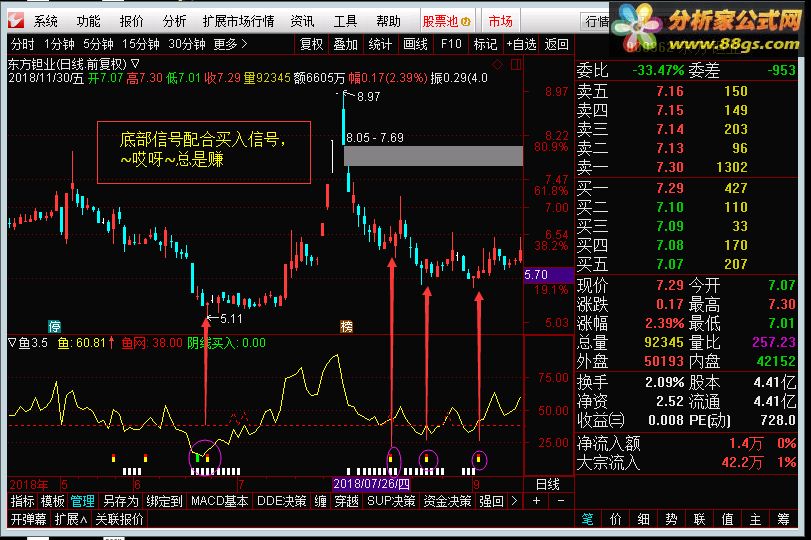Click the 日线 period label
This screenshot has width=811, height=540.
pyautogui.click(x=548, y=485)
